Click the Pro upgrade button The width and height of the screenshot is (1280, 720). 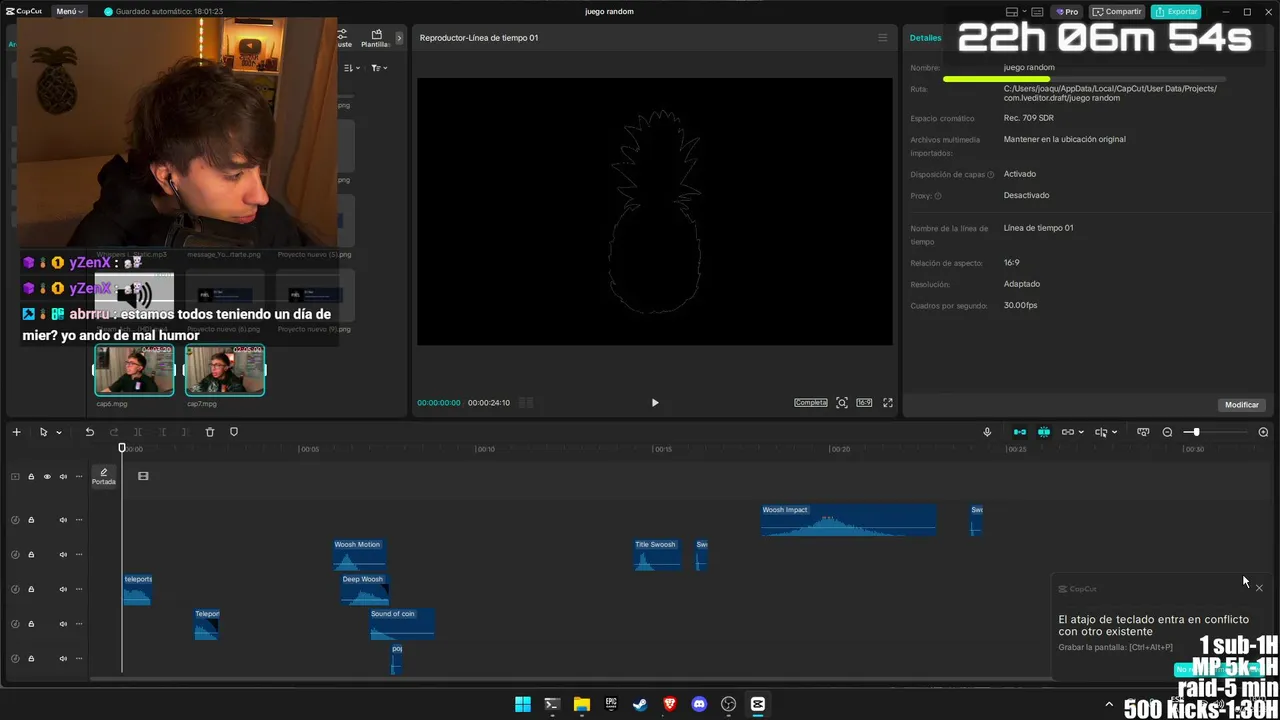[1066, 12]
